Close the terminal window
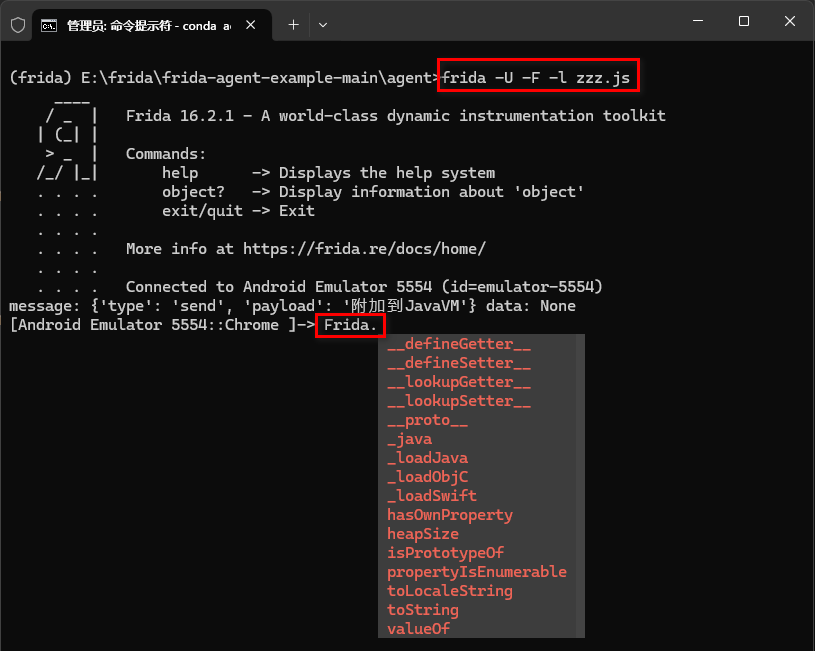This screenshot has width=815, height=651. [x=790, y=21]
